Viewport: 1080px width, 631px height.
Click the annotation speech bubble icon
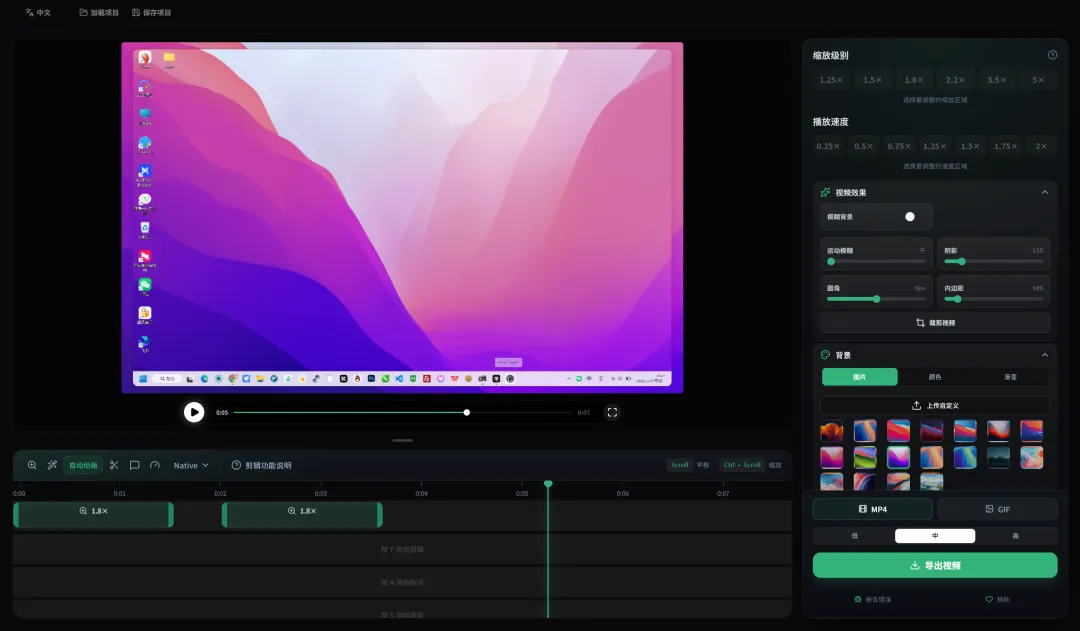tap(134, 465)
